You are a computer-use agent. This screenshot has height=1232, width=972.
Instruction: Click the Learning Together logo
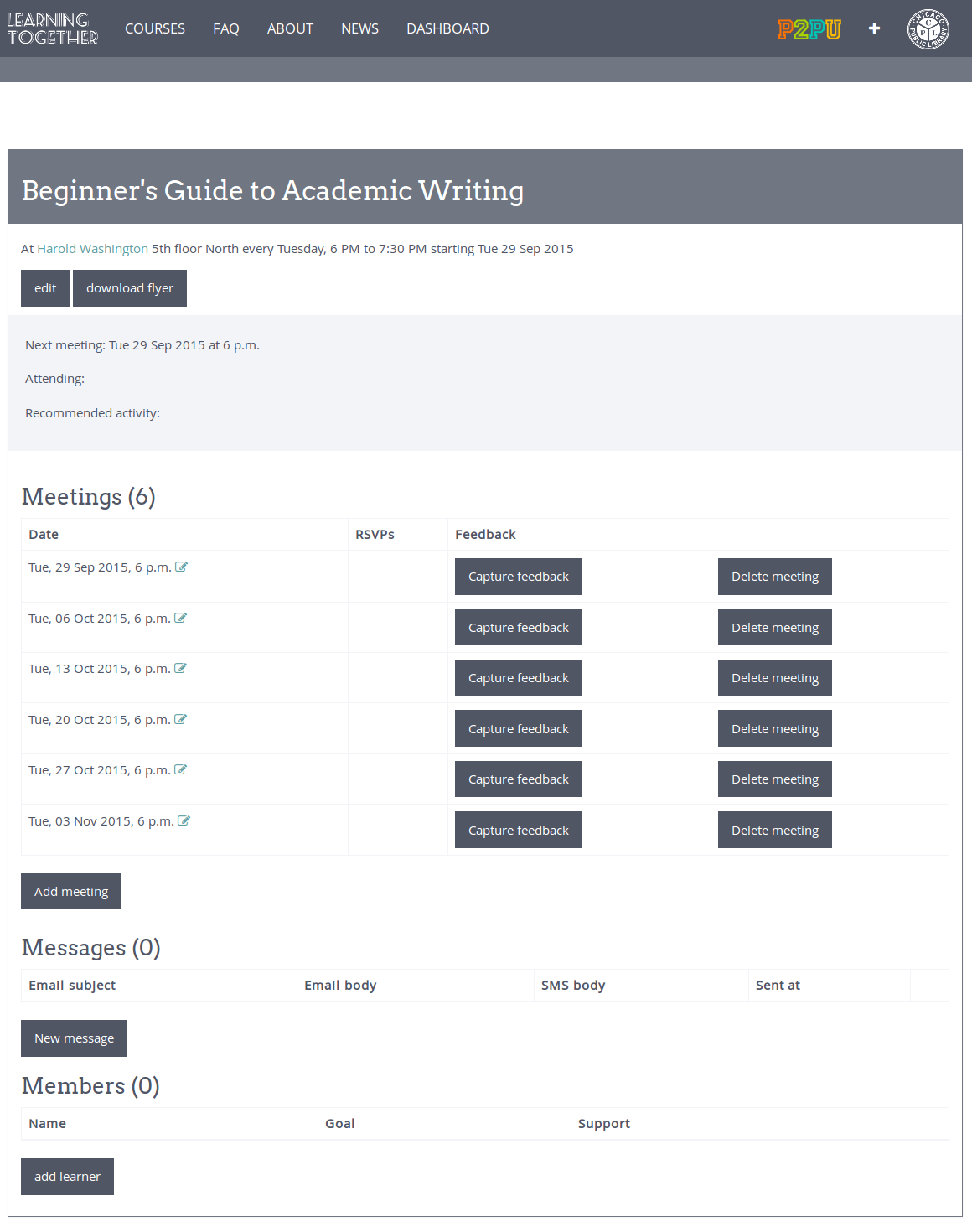point(52,28)
